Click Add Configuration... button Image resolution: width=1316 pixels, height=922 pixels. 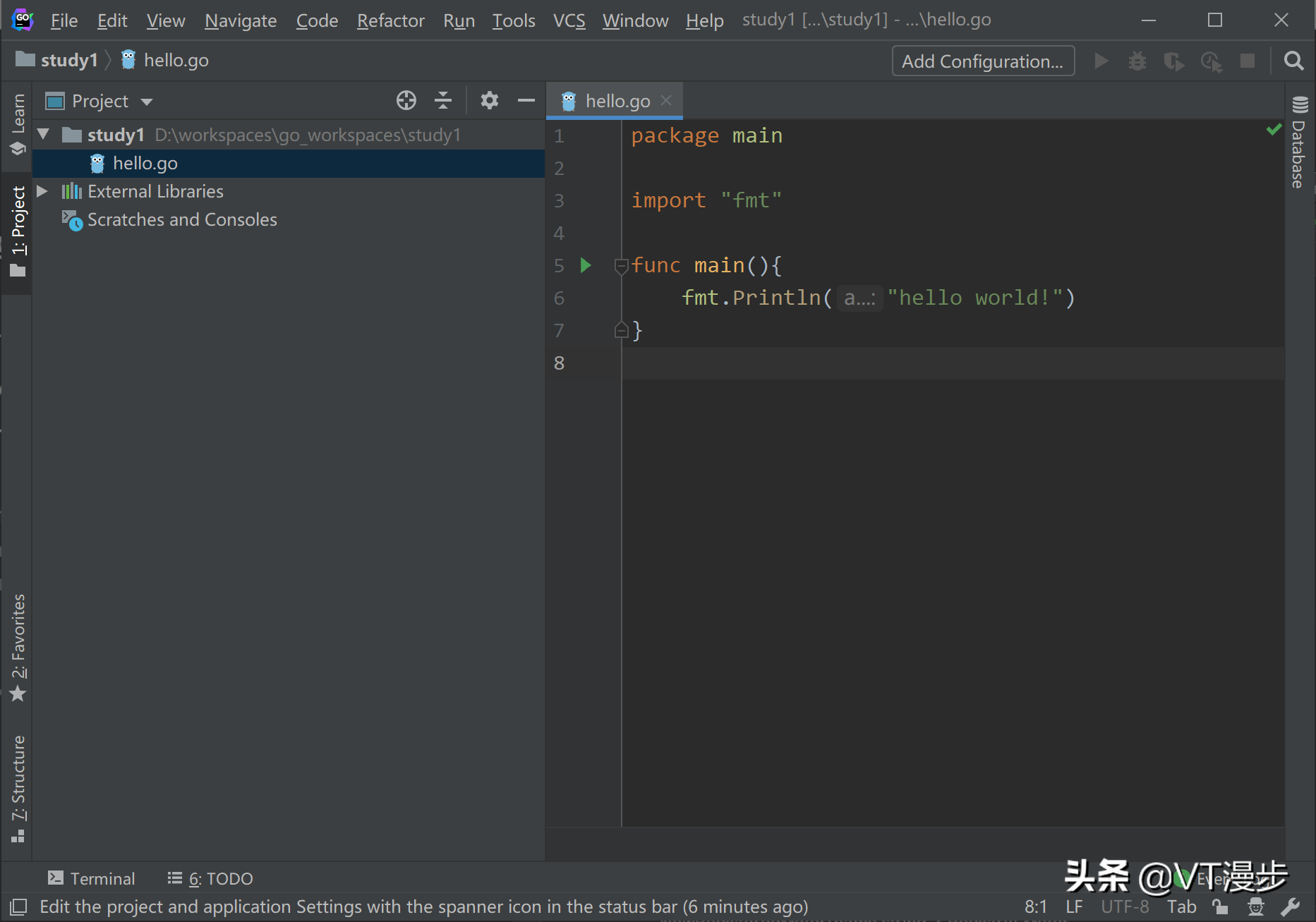(983, 61)
